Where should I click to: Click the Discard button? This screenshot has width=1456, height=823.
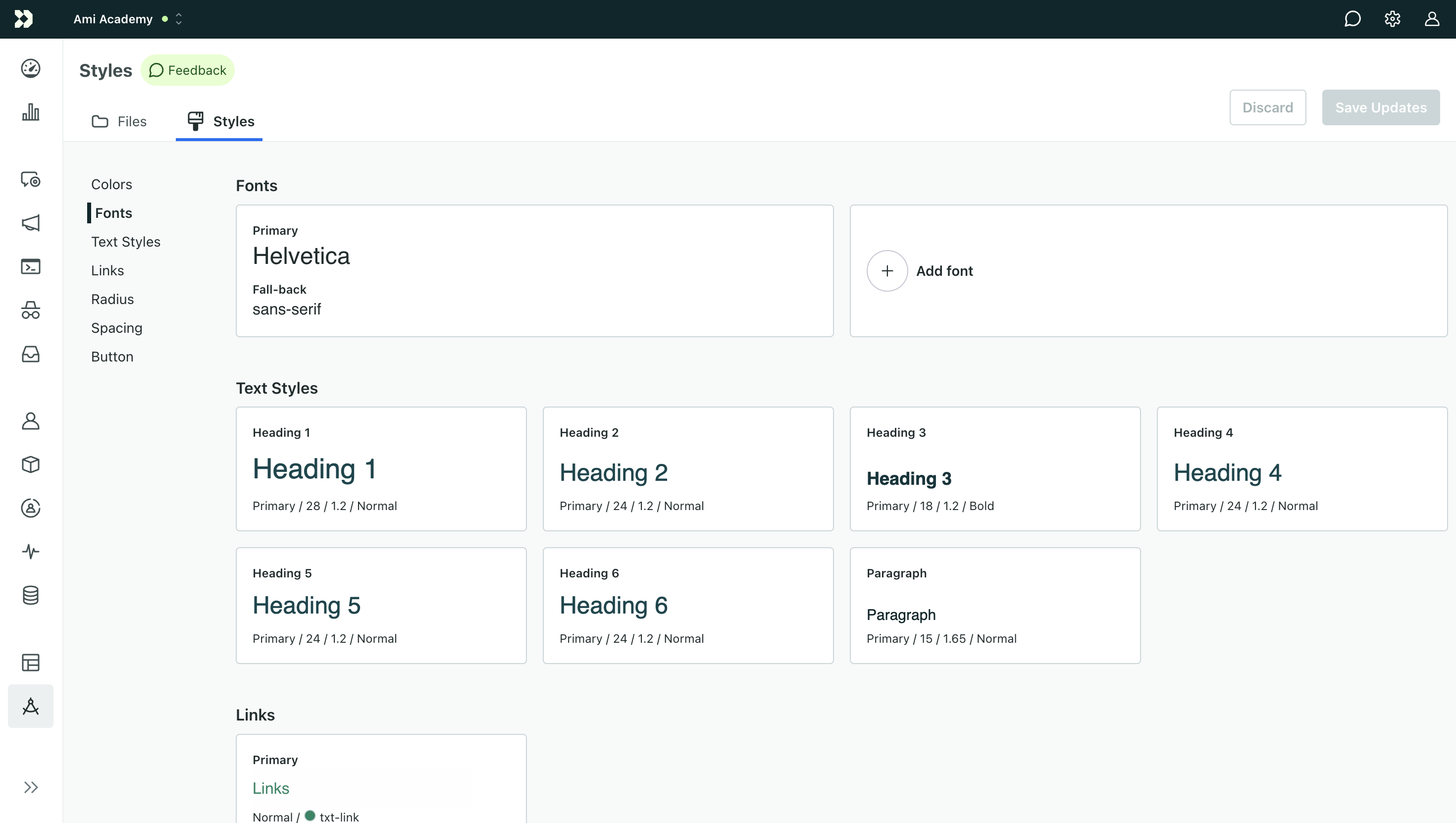[1268, 107]
